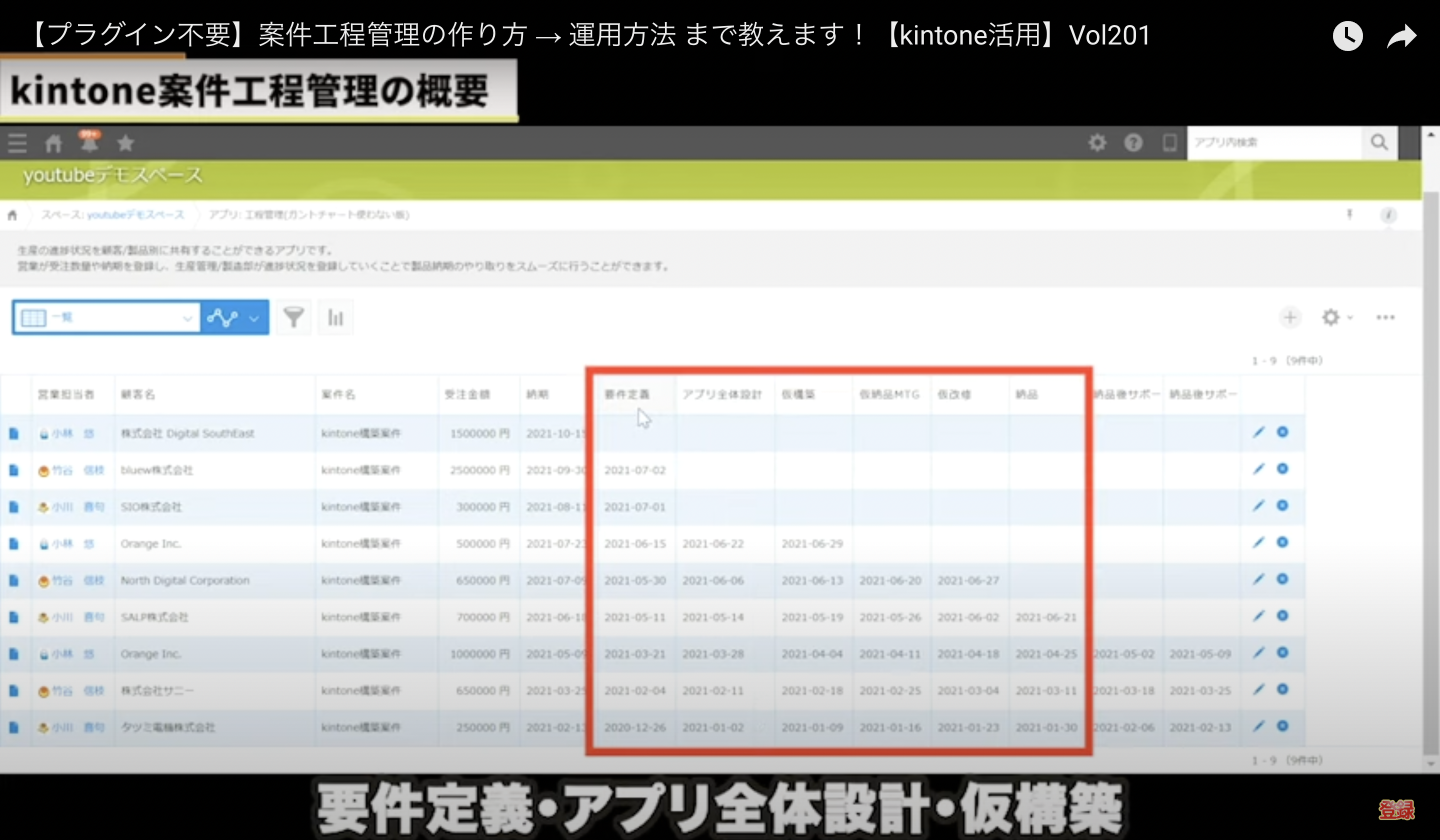Expand the graph button's dropdown arrow
This screenshot has height=840, width=1440.
point(254,317)
